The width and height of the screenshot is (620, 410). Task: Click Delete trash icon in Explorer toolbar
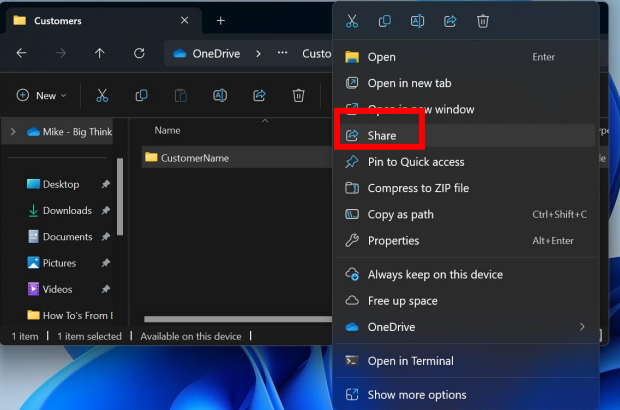[x=299, y=95]
